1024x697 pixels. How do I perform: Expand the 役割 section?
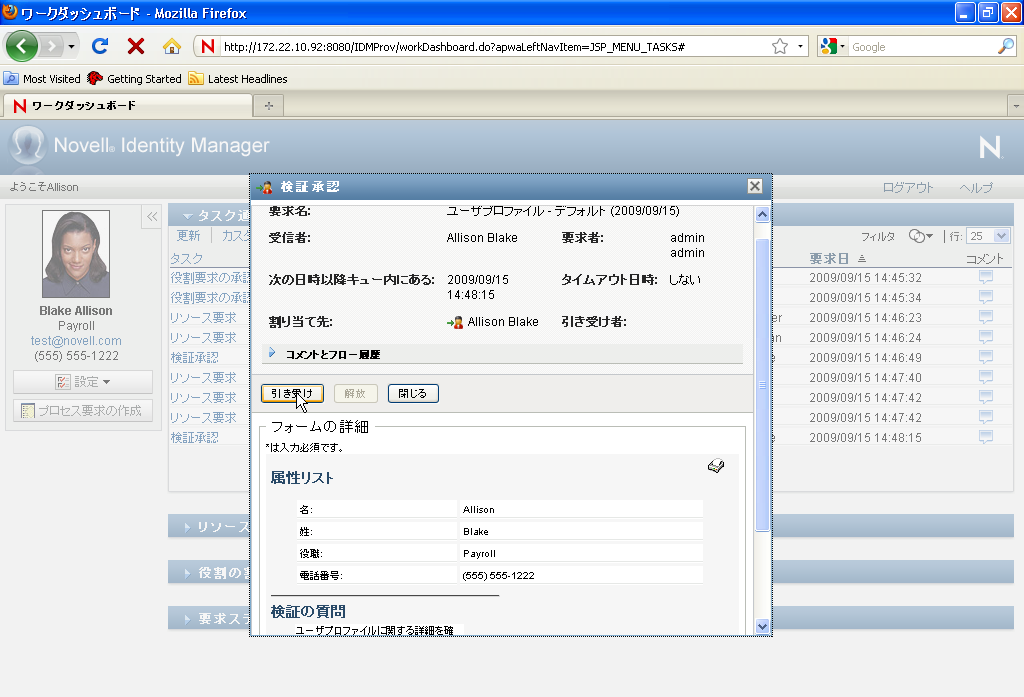[x=187, y=573]
